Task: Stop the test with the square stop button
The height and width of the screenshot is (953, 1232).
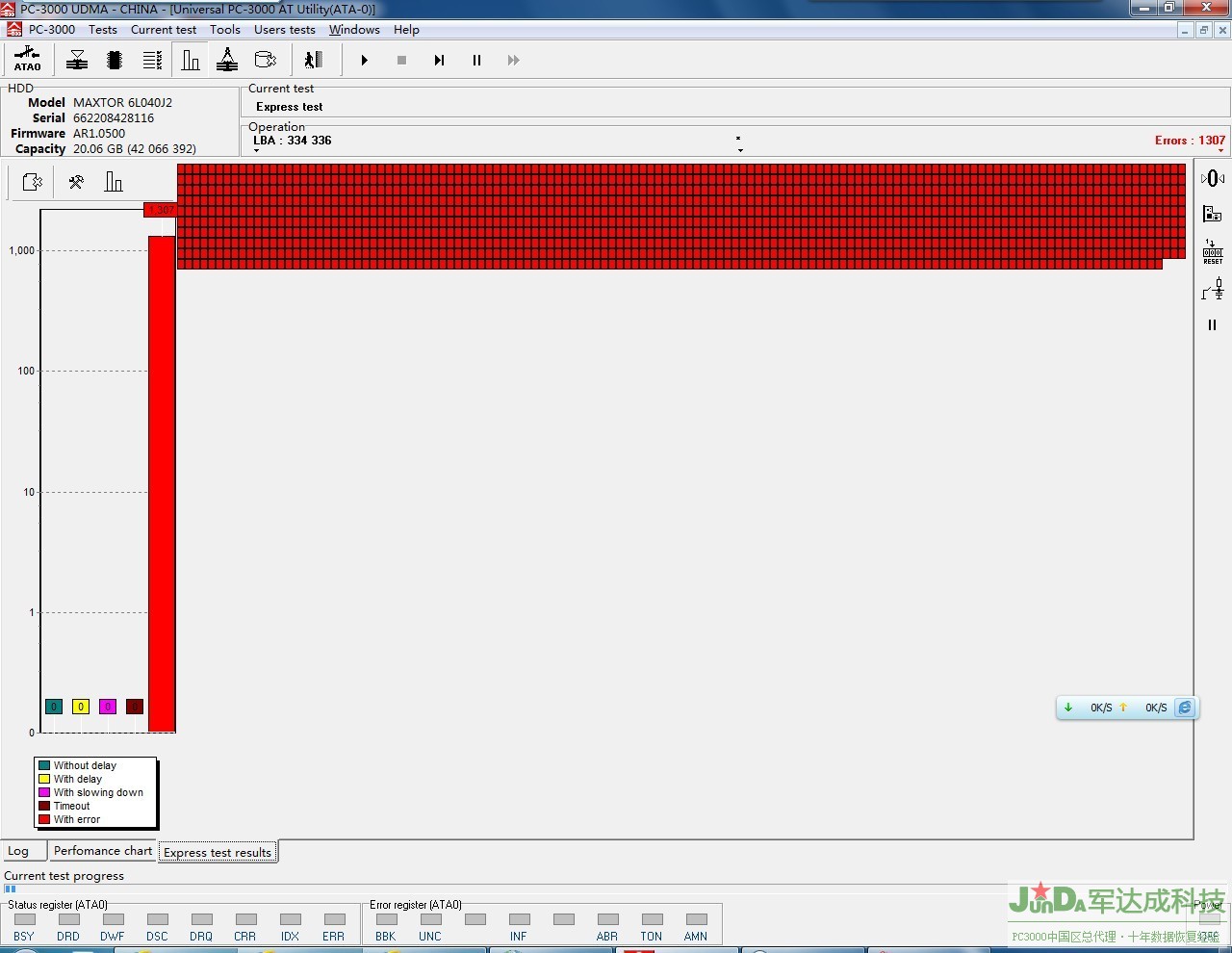Action: 401,60
